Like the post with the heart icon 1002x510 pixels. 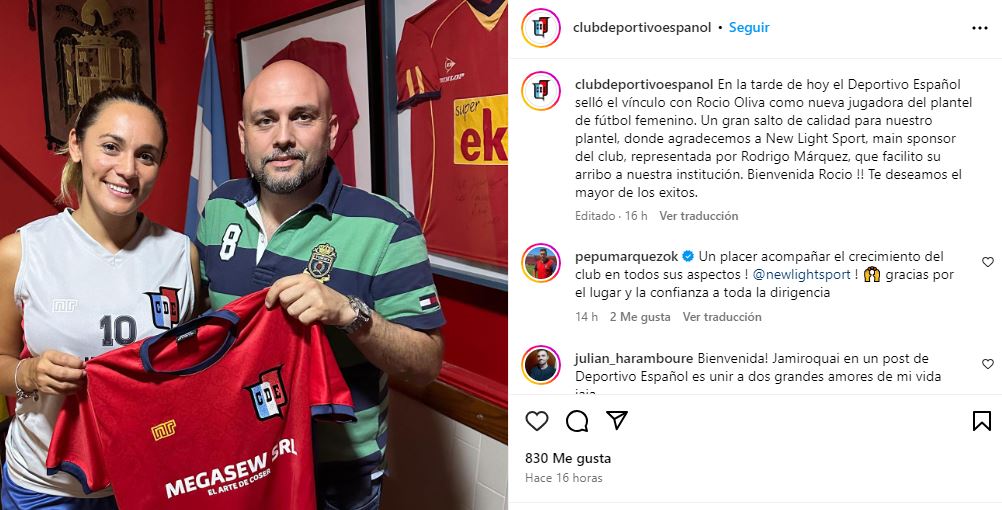click(537, 421)
